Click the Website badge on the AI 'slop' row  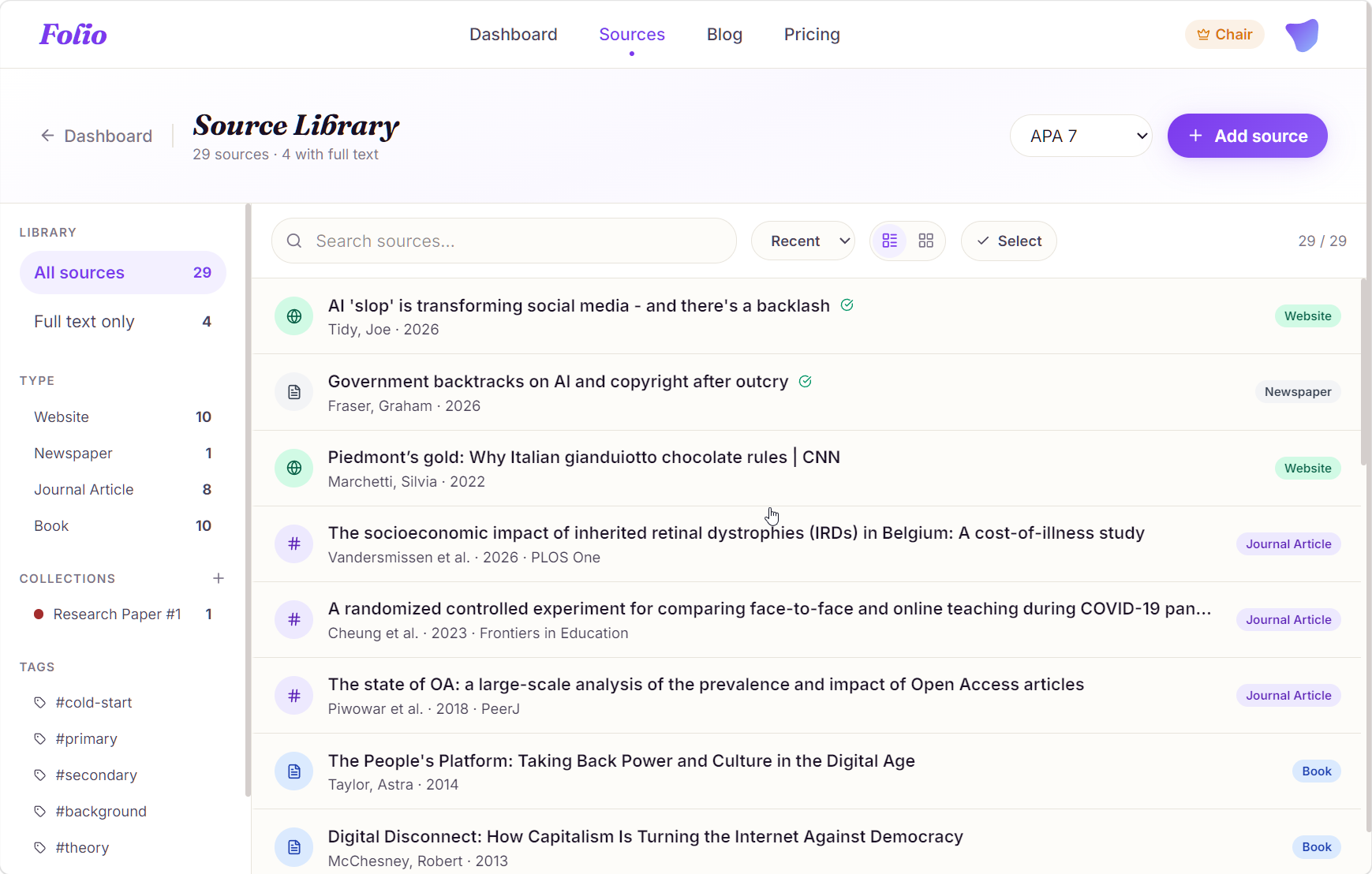[x=1307, y=316]
